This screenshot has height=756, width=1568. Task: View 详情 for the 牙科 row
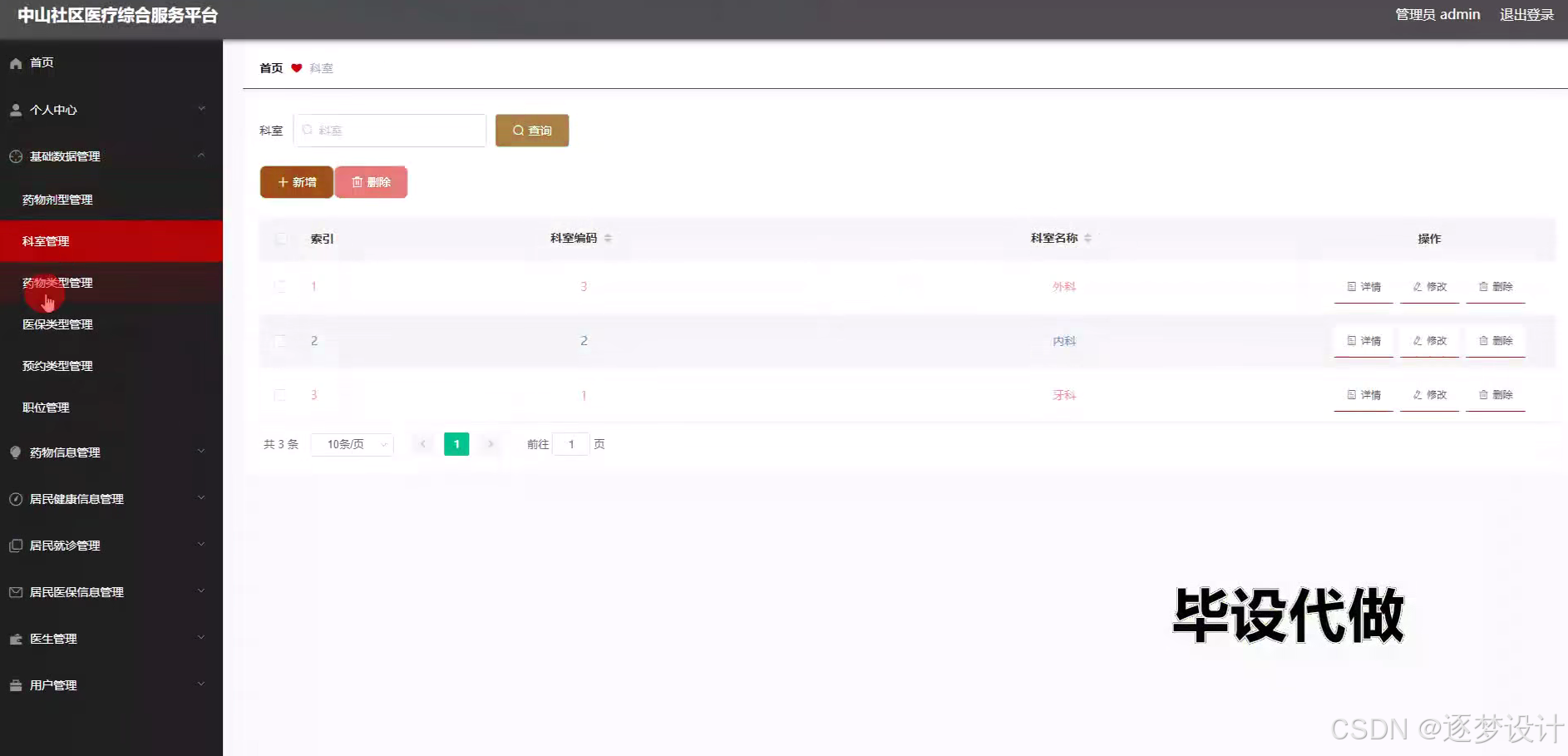tap(1363, 395)
